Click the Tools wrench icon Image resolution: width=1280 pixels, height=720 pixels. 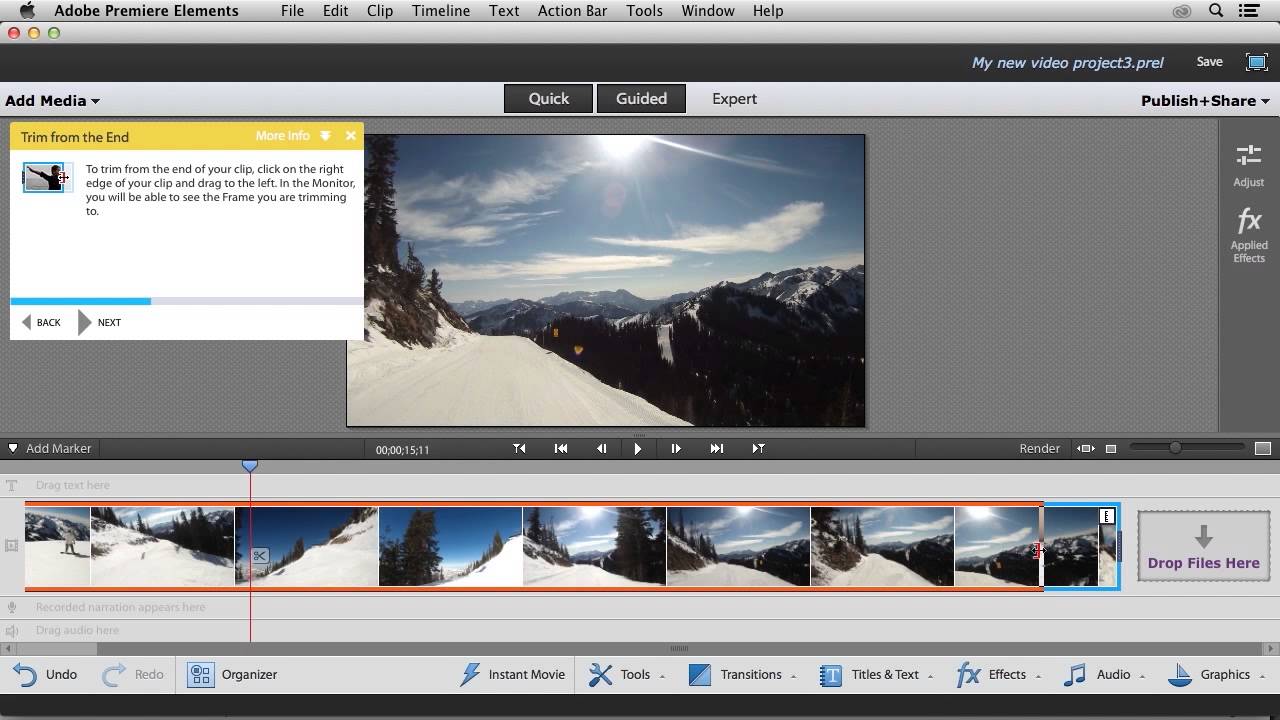point(600,675)
